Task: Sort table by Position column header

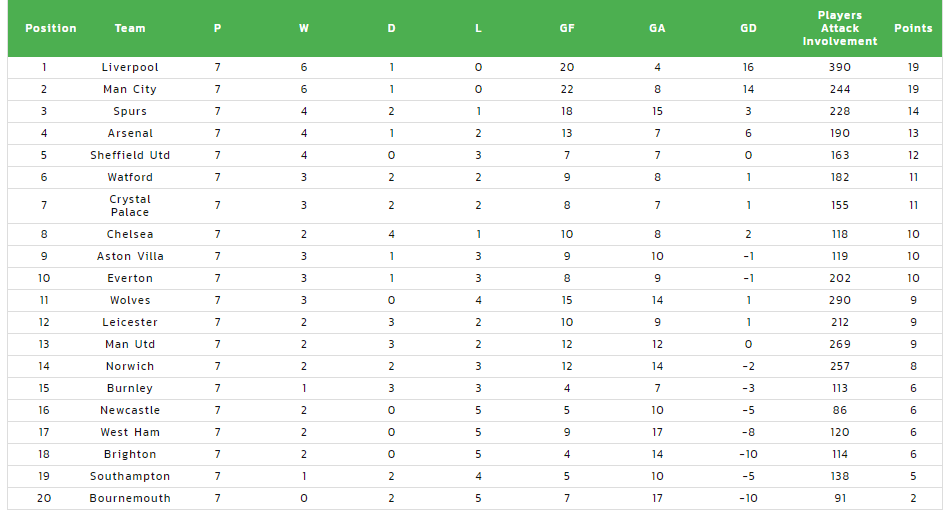Action: (51, 28)
